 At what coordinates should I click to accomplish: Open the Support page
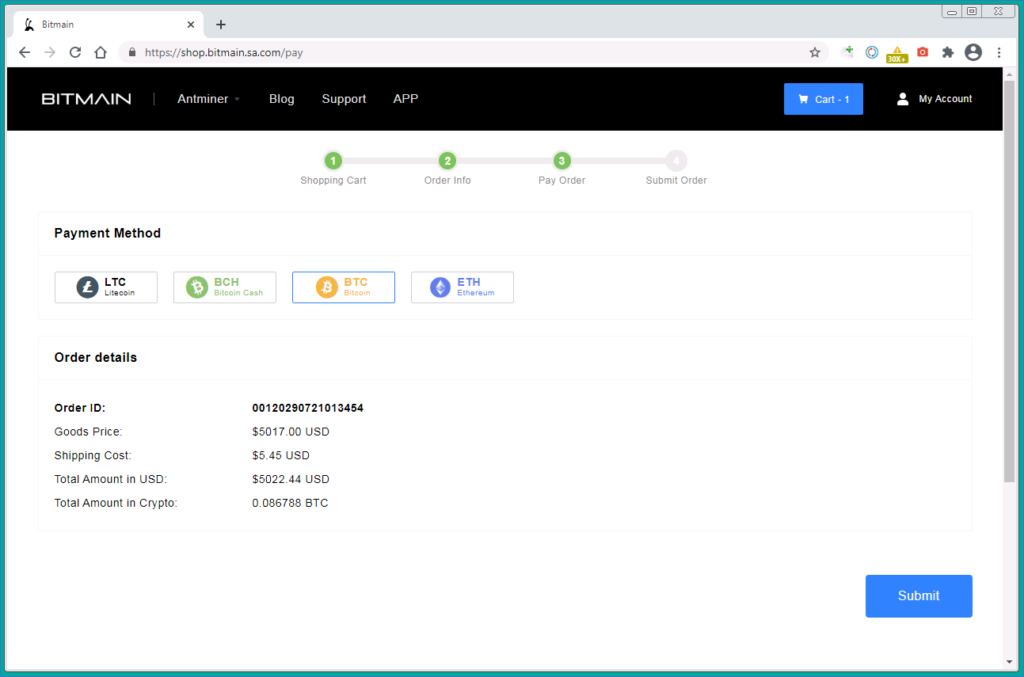click(x=344, y=99)
